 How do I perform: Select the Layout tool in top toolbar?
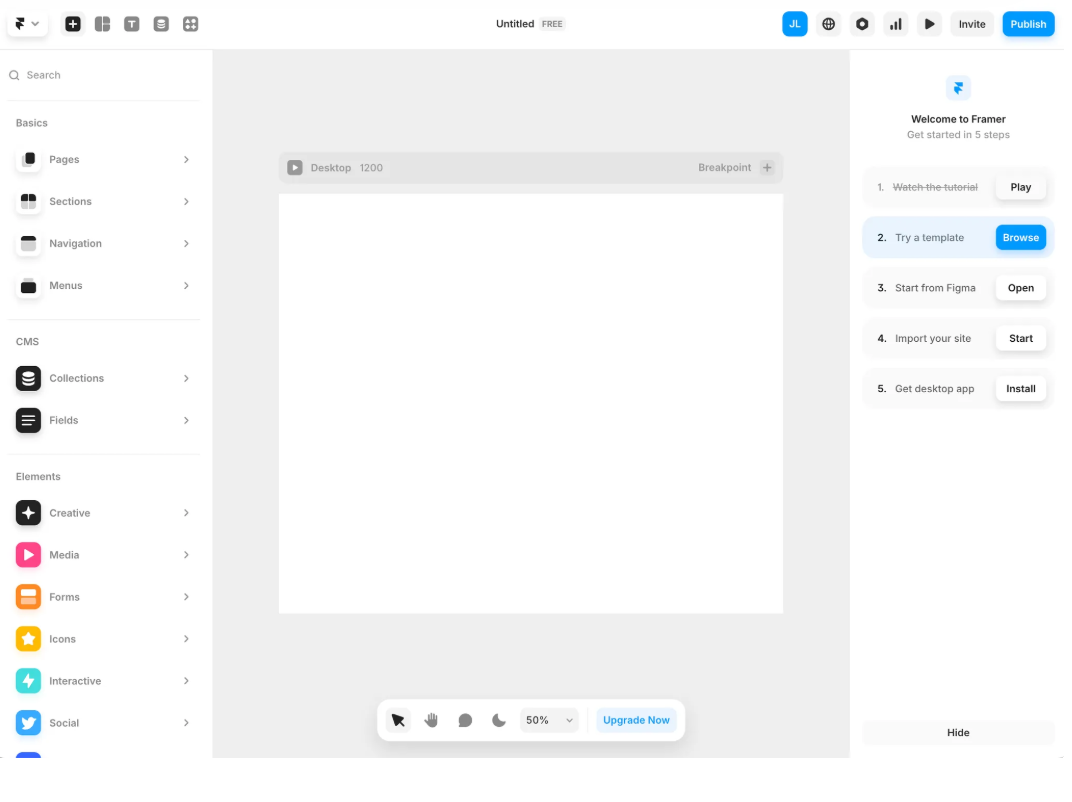[103, 24]
